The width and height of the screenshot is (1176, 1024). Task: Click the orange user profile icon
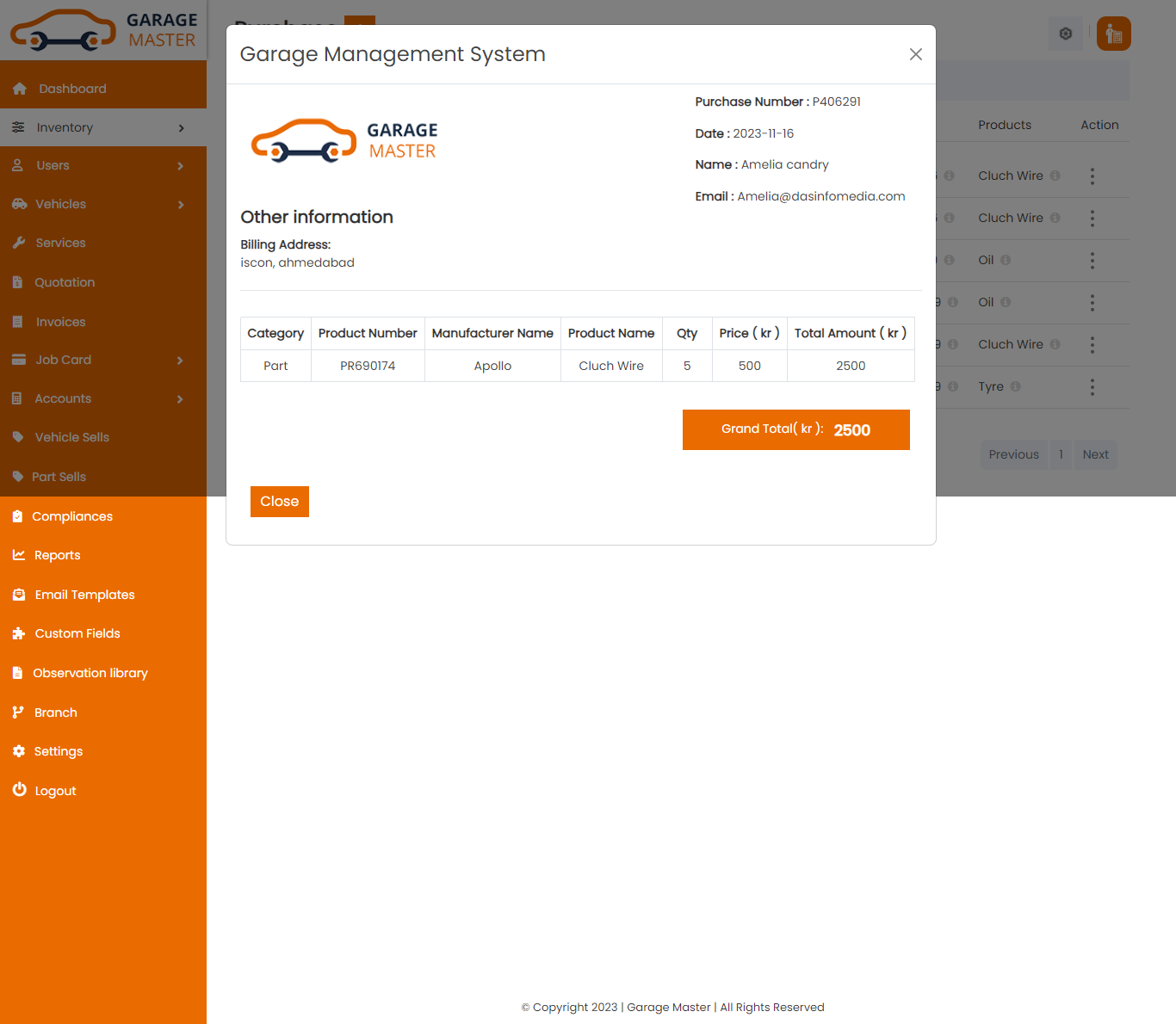[x=1113, y=34]
